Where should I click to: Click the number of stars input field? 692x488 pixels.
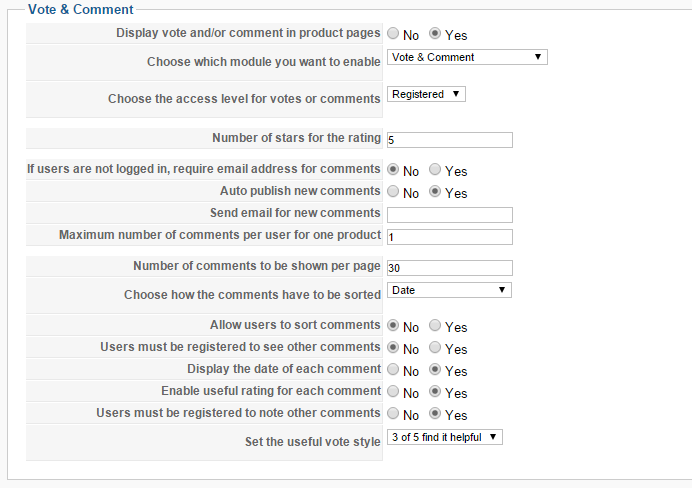(449, 140)
